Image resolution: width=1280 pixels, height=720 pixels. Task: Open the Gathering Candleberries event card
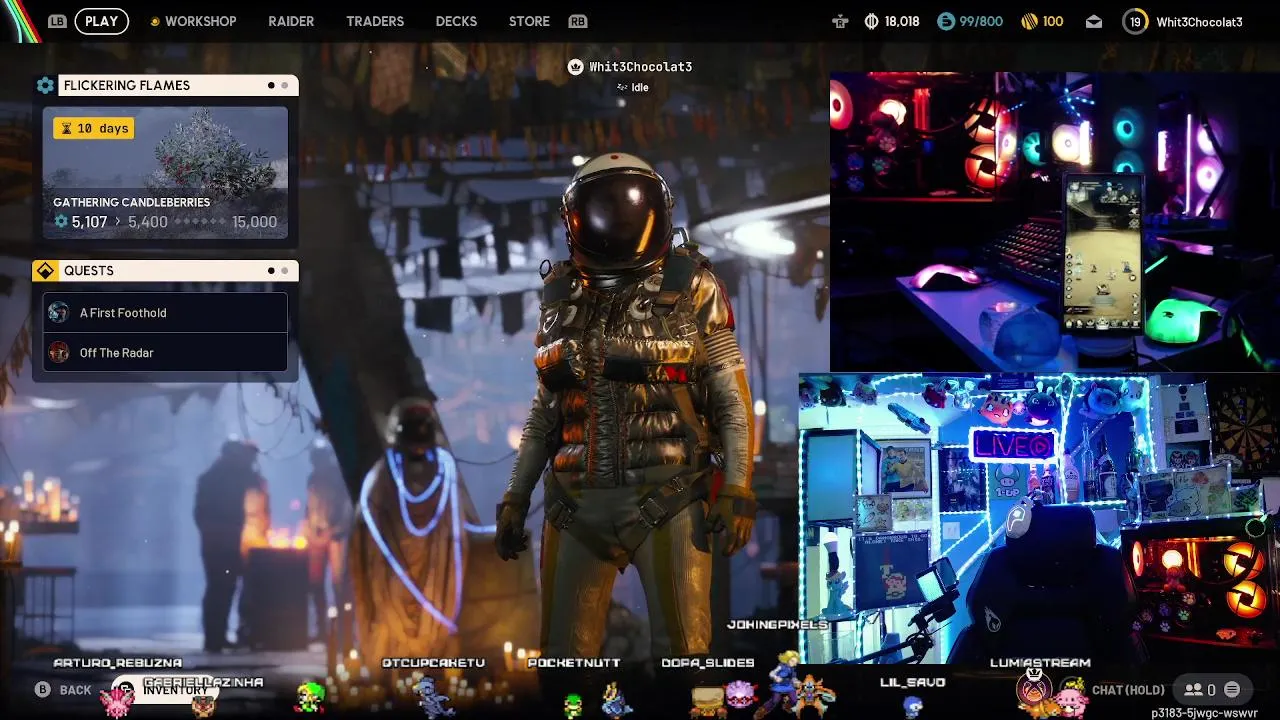(x=165, y=173)
